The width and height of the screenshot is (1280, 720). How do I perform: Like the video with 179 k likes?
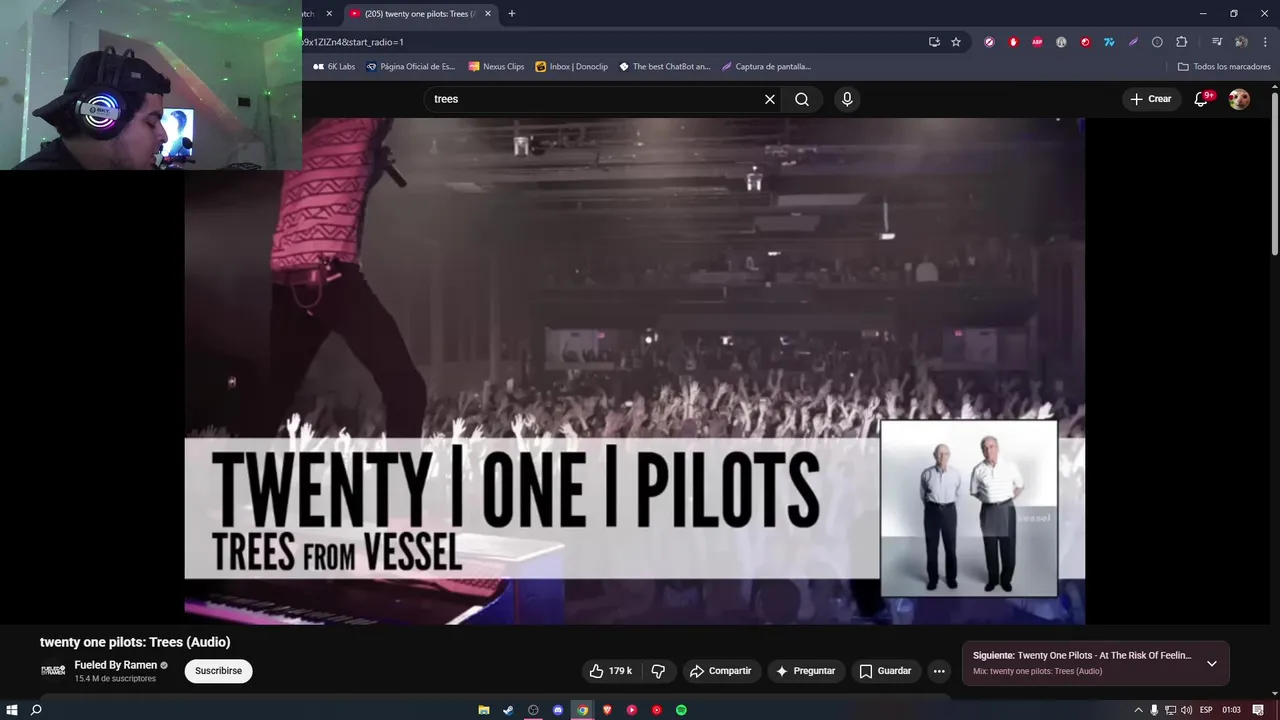pyautogui.click(x=610, y=671)
